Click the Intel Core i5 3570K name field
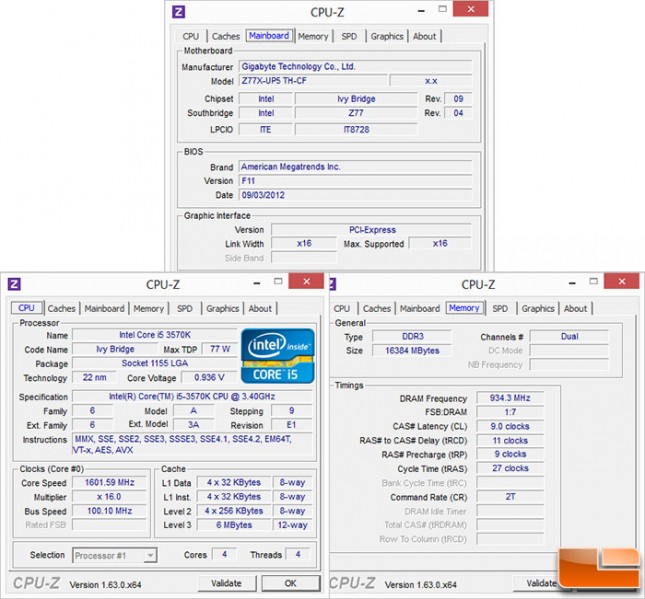This screenshot has width=645, height=599. tap(155, 335)
